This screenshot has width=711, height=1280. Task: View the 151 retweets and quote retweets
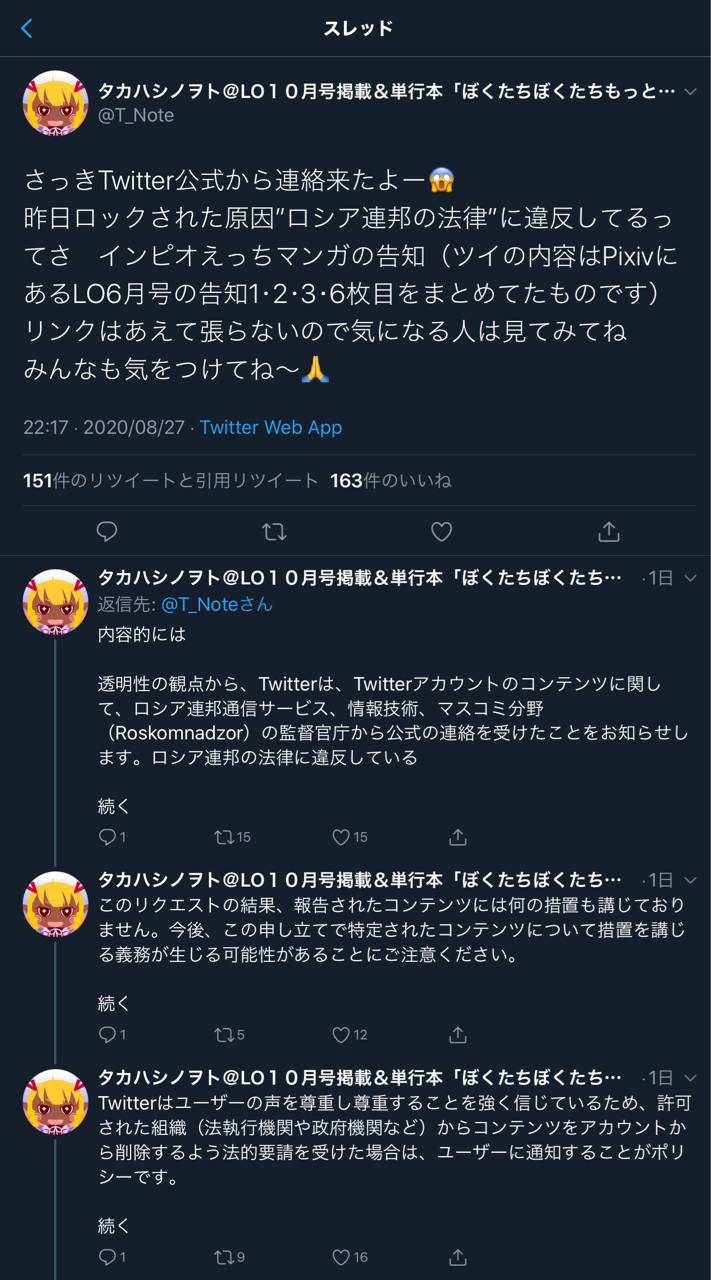(x=171, y=481)
